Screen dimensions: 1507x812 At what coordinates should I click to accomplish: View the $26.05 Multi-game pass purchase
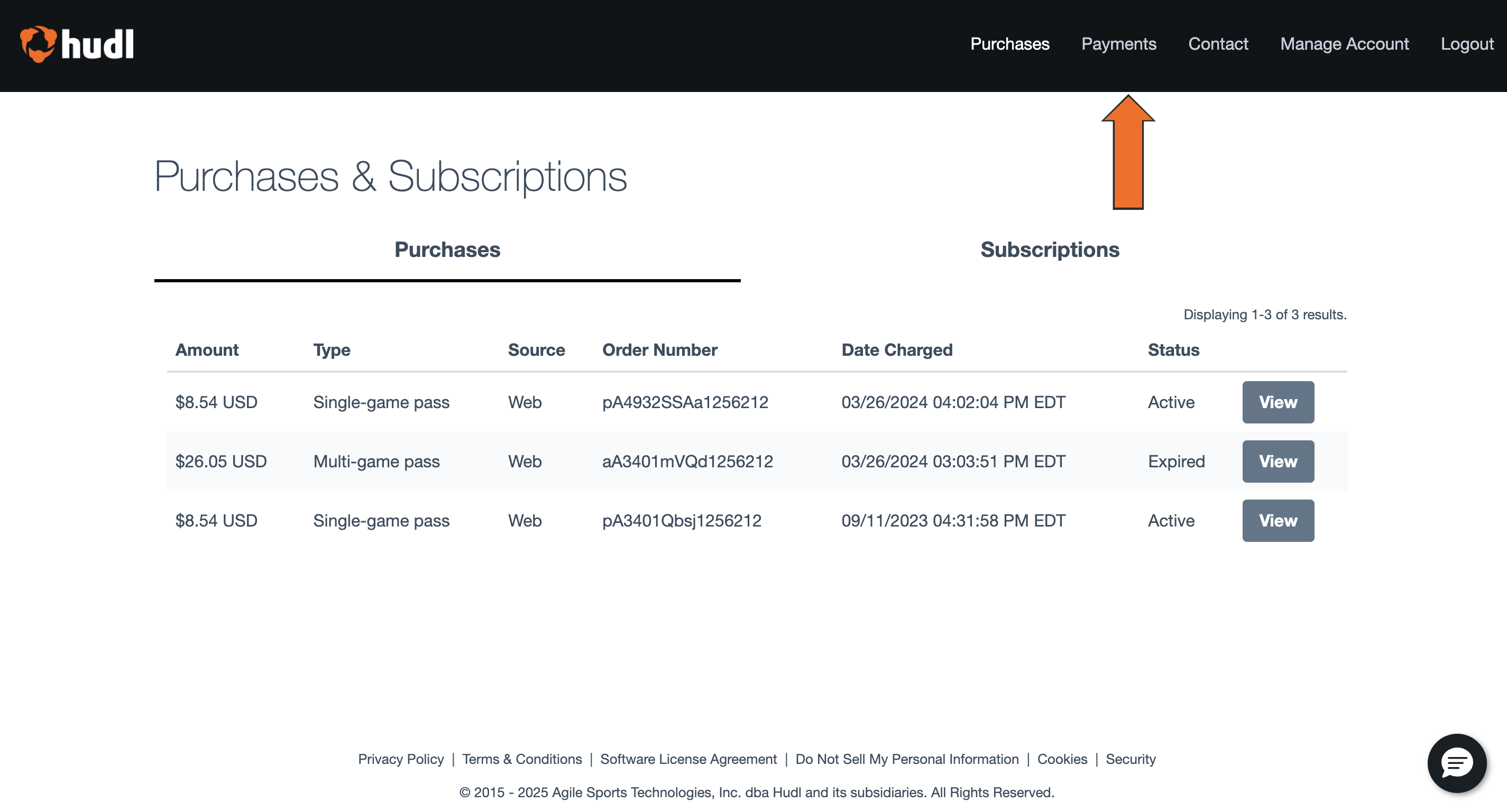(1278, 461)
